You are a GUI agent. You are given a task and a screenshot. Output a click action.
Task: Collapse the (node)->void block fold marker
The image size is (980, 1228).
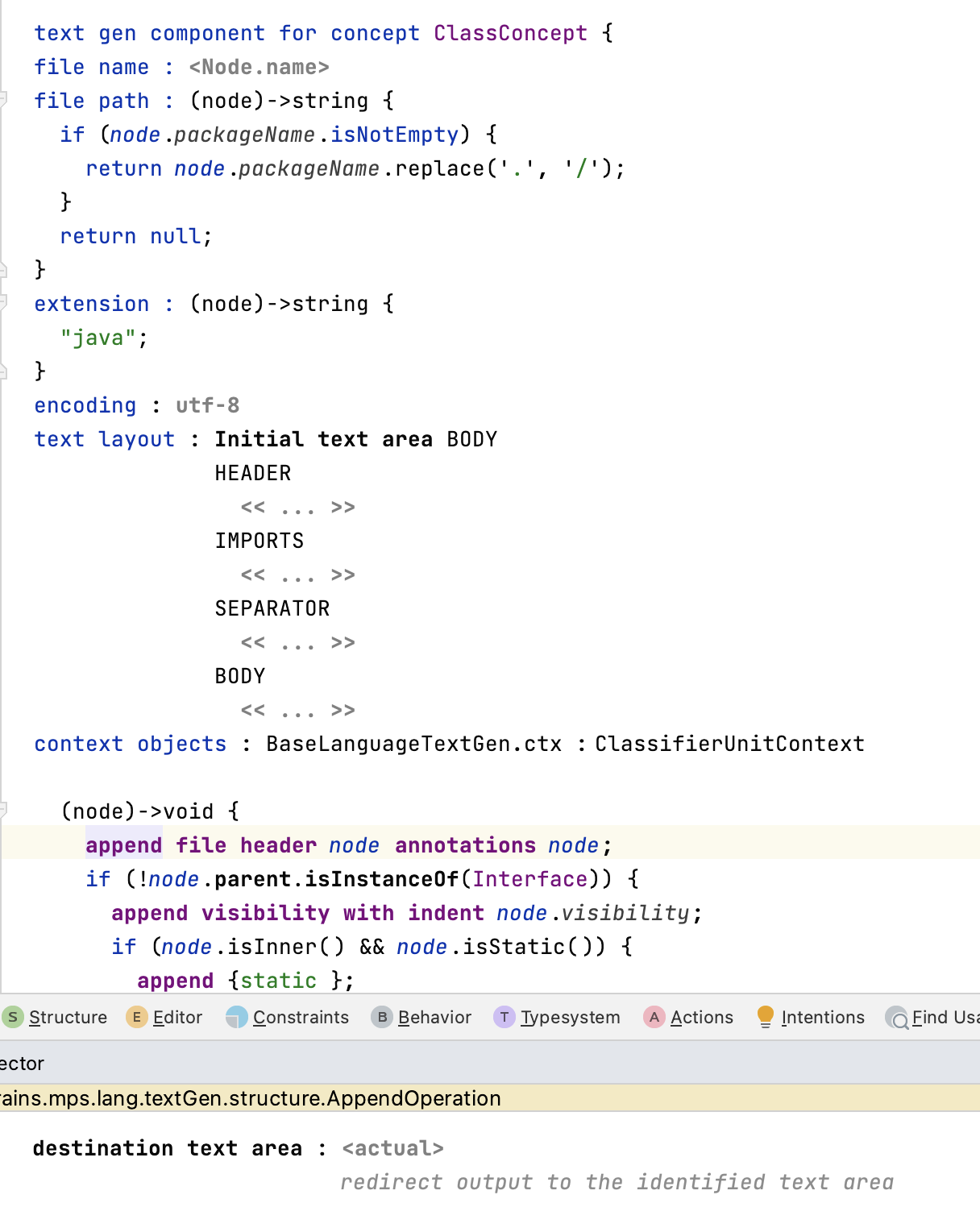click(3, 810)
